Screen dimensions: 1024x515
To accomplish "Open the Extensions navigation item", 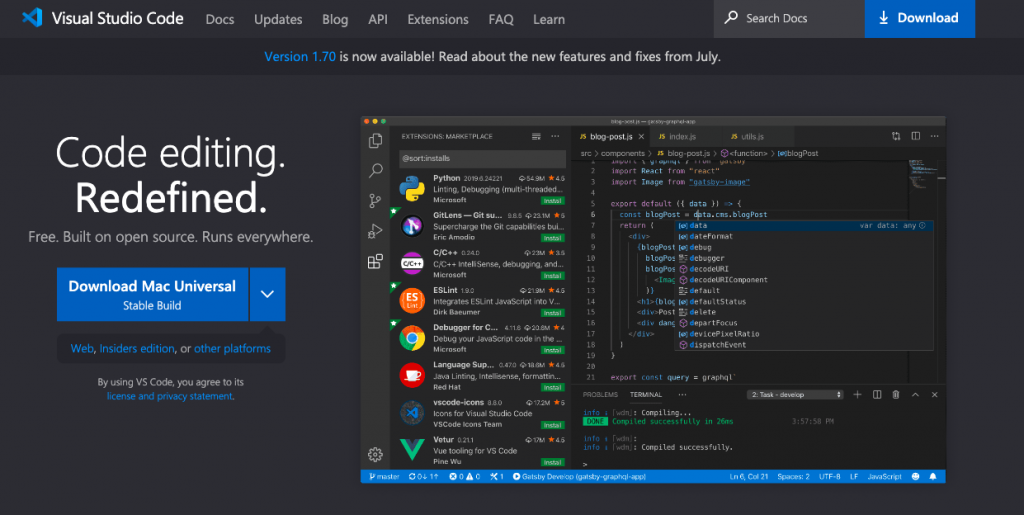I will click(438, 20).
